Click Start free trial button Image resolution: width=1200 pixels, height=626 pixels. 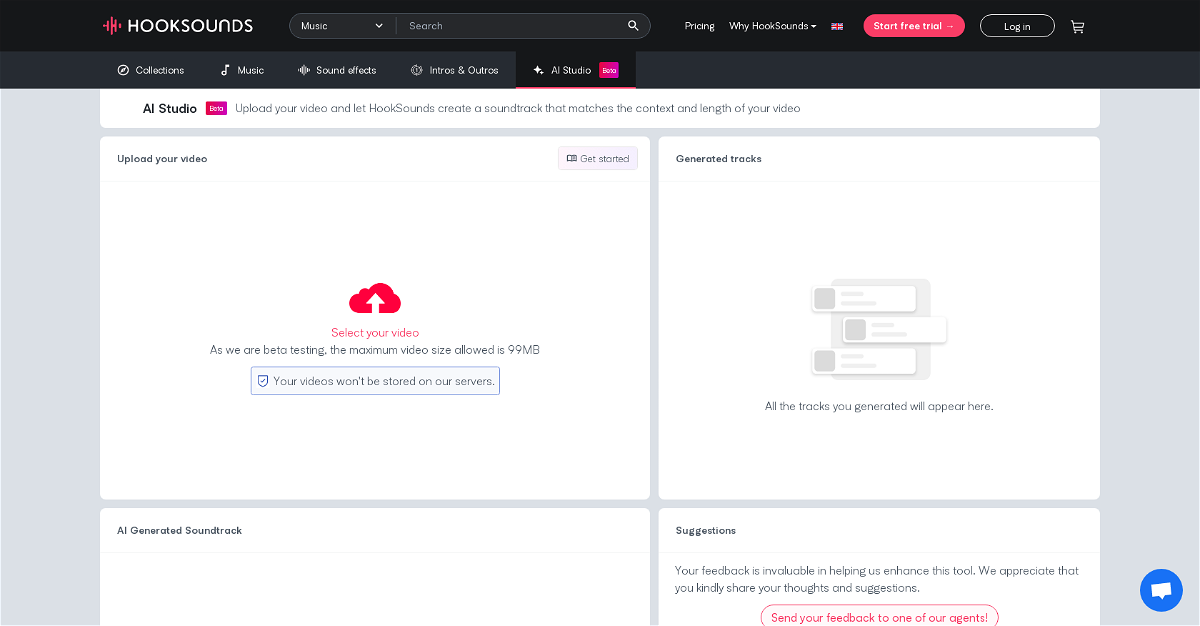(x=914, y=26)
